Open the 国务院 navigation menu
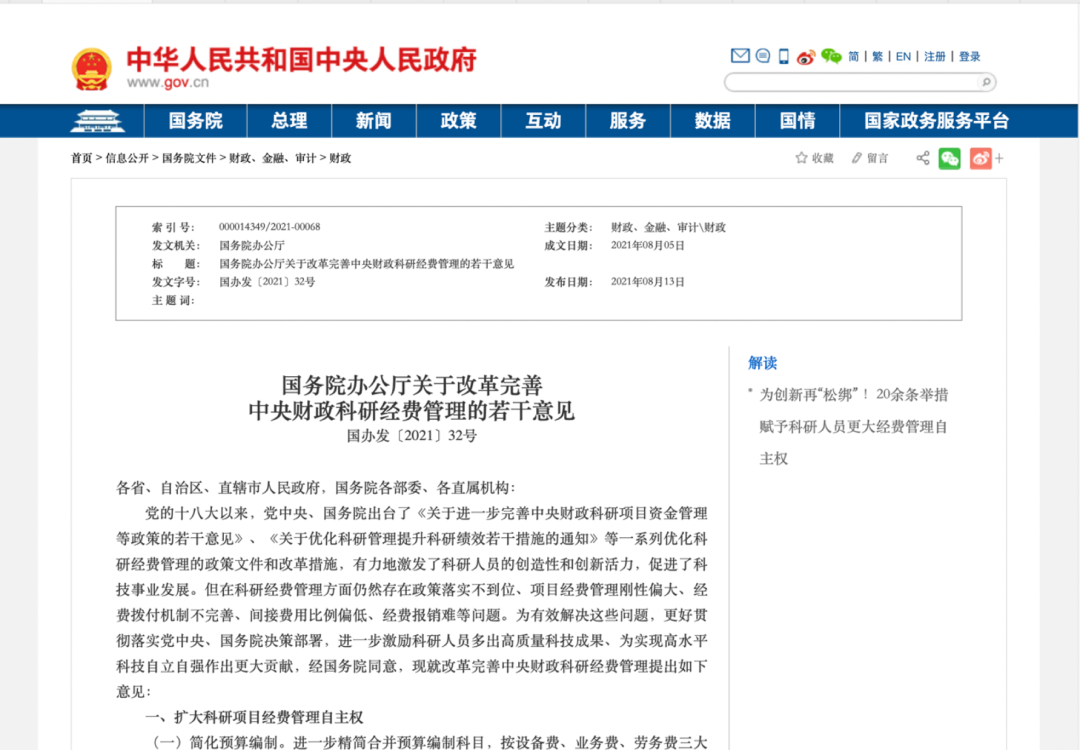Viewport: 1080px width, 750px height. (195, 121)
